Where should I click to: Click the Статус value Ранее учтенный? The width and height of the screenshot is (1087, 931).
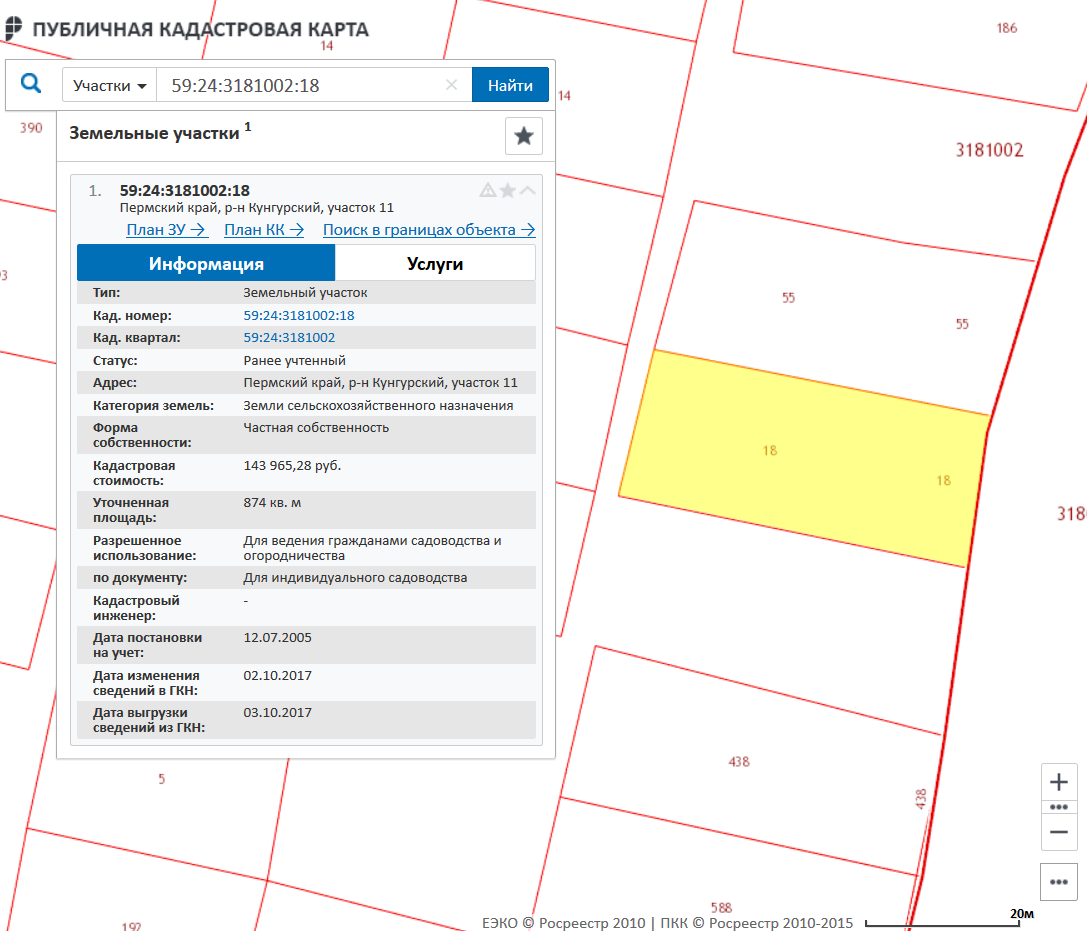click(294, 360)
